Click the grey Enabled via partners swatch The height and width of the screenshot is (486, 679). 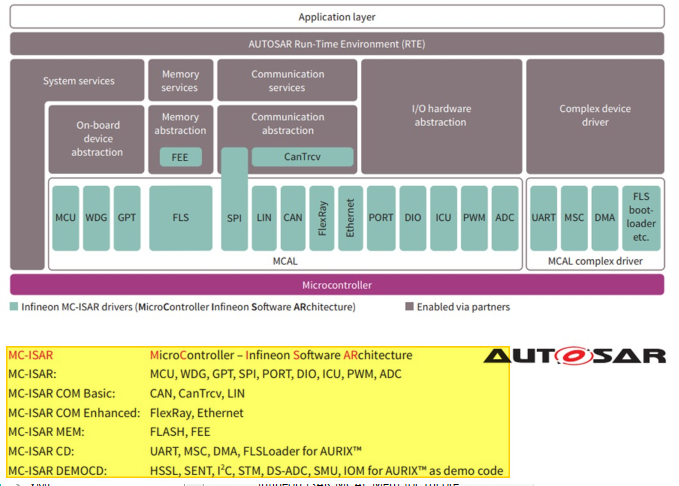(x=409, y=307)
